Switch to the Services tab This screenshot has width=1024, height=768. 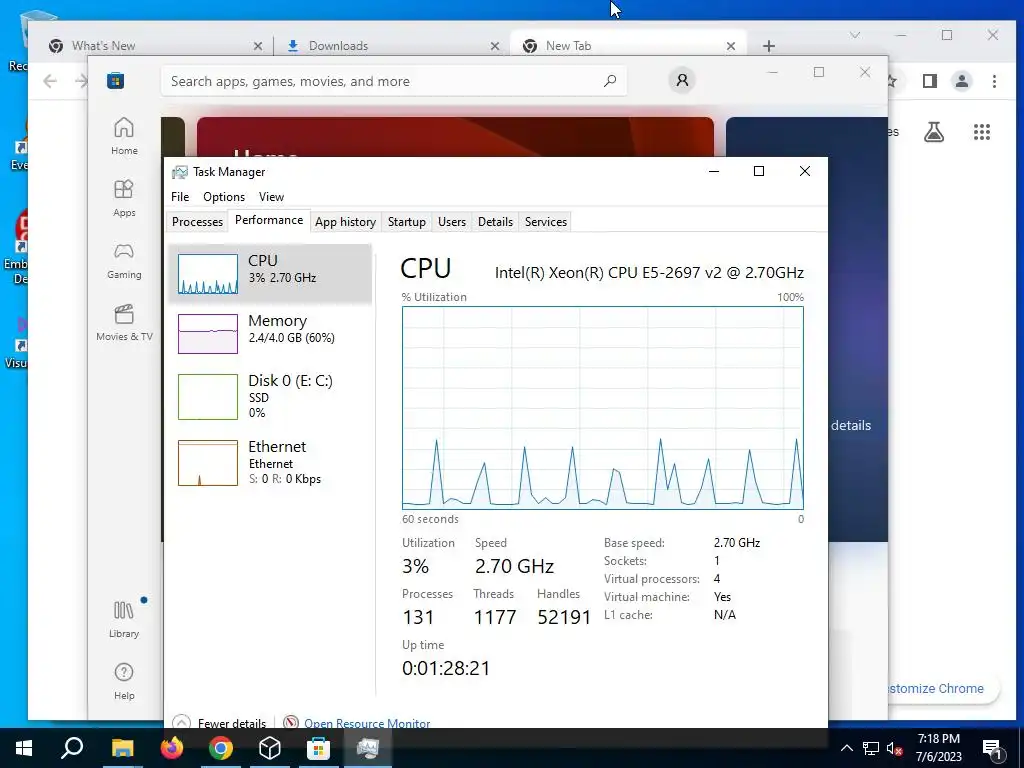pos(546,222)
